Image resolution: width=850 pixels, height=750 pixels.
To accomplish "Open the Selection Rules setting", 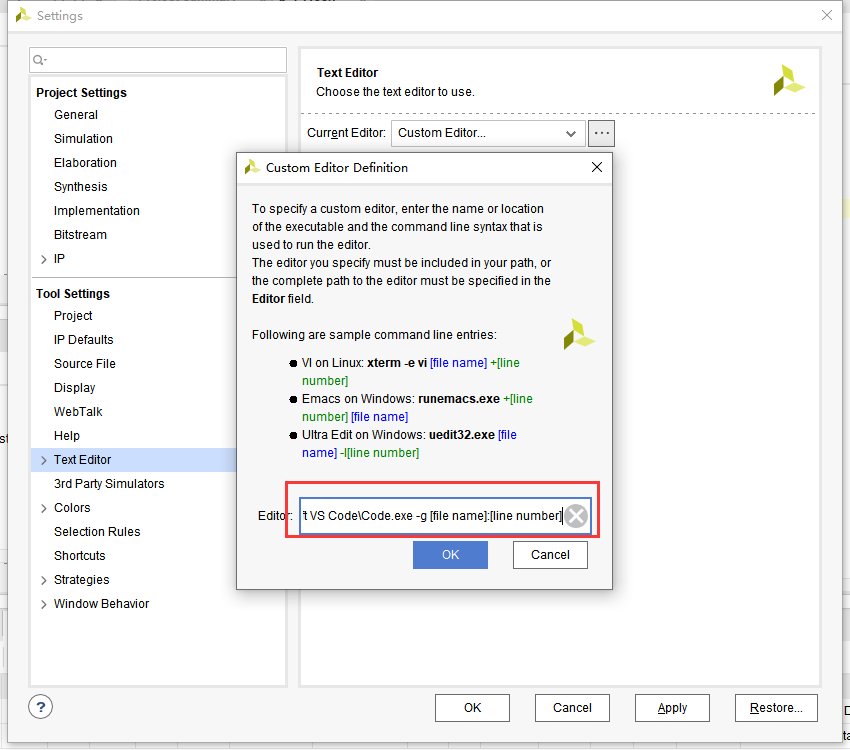I will [x=97, y=532].
